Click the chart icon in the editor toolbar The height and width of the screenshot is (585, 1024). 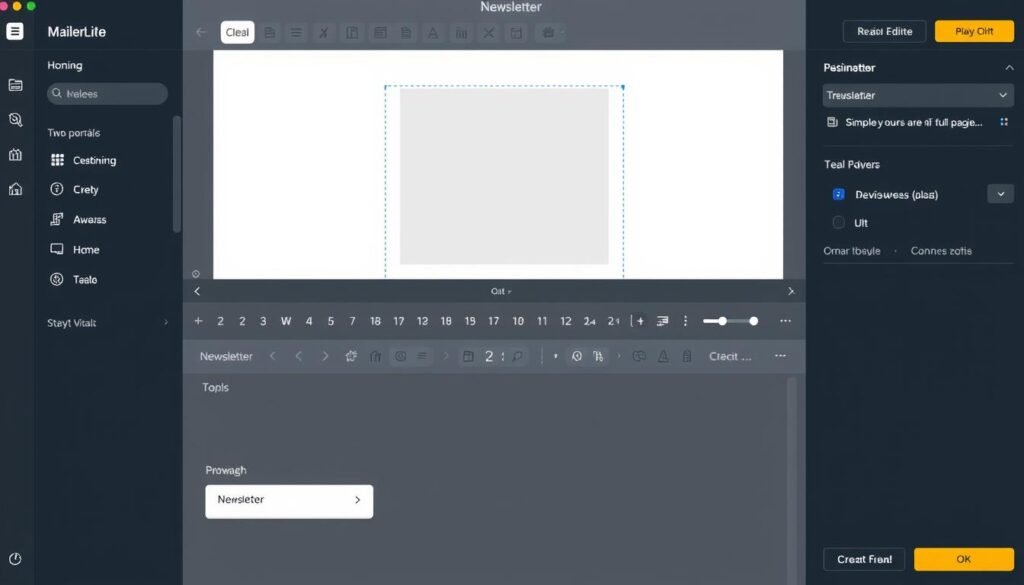460,32
